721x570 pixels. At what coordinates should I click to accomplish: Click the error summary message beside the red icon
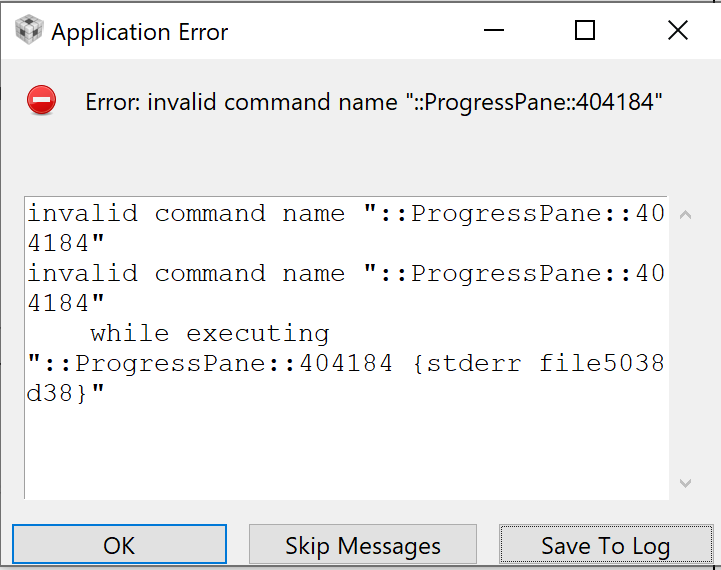[374, 102]
